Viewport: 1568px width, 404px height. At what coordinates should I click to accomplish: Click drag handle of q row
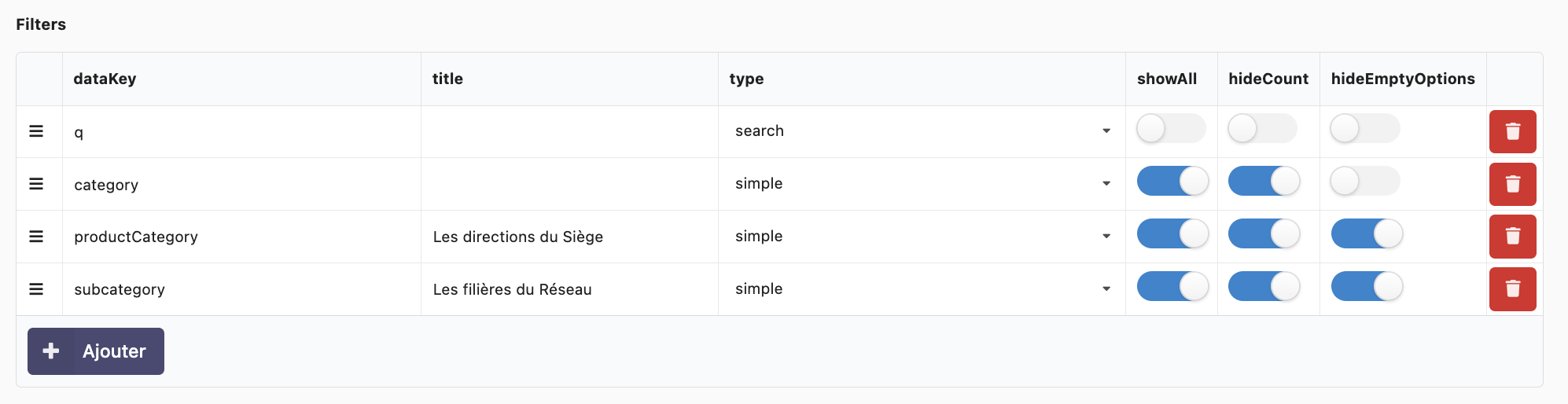coord(36,131)
